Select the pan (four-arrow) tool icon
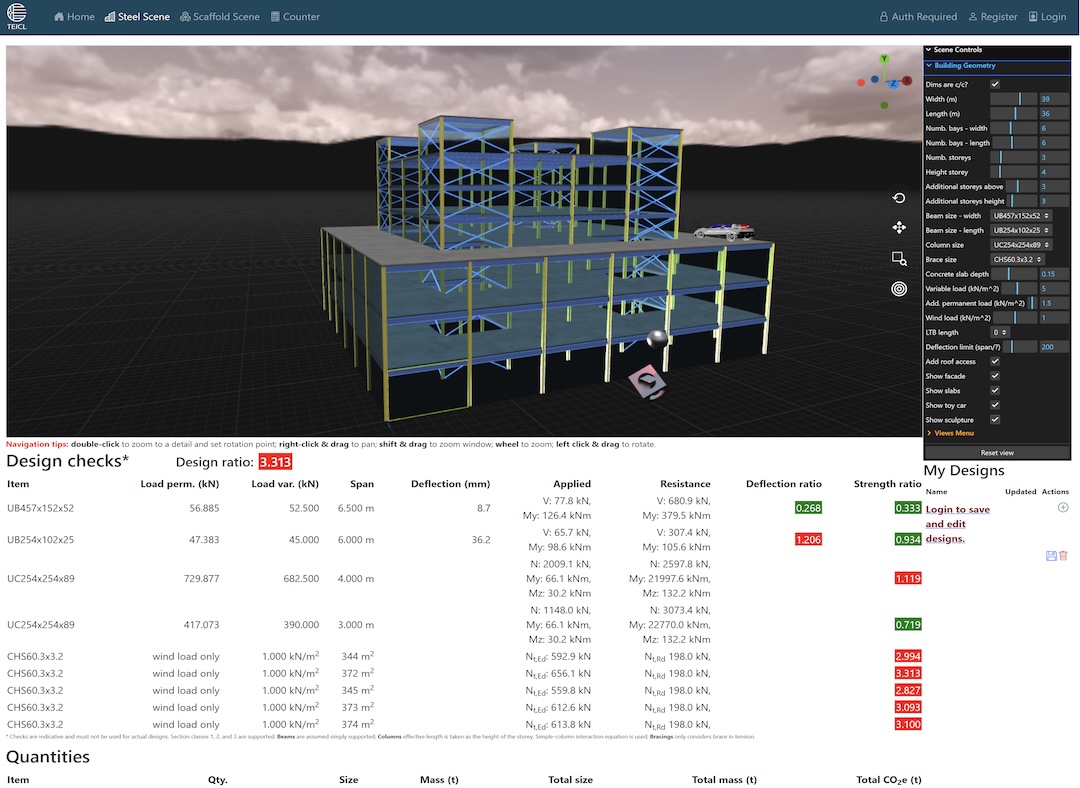This screenshot has height=788, width=1080. pyautogui.click(x=899, y=228)
